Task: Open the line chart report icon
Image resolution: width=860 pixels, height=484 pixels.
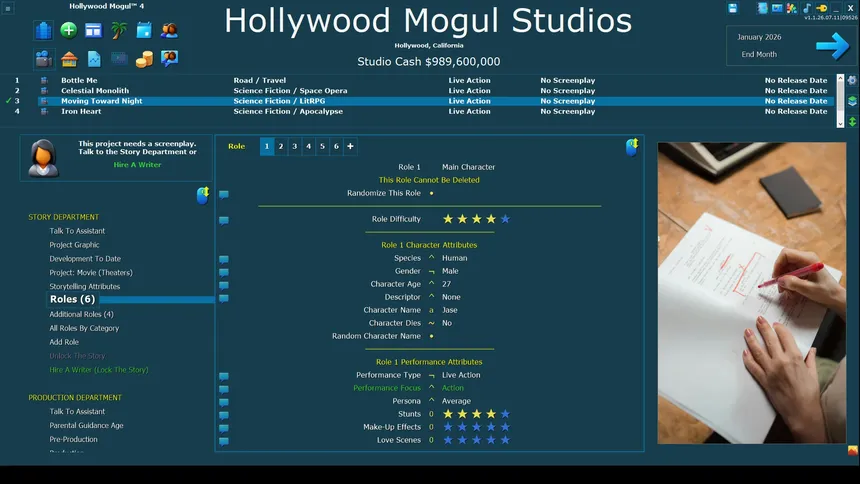Action: coord(94,59)
